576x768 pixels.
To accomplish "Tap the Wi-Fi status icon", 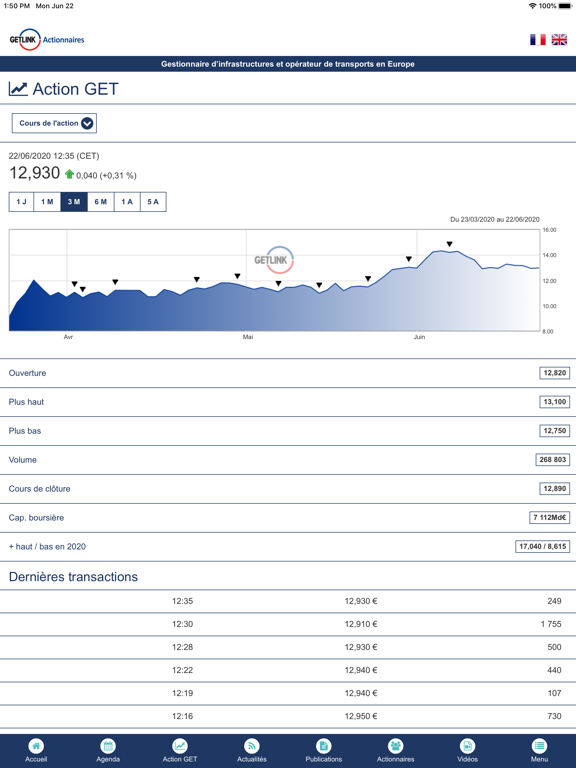I will [x=532, y=6].
